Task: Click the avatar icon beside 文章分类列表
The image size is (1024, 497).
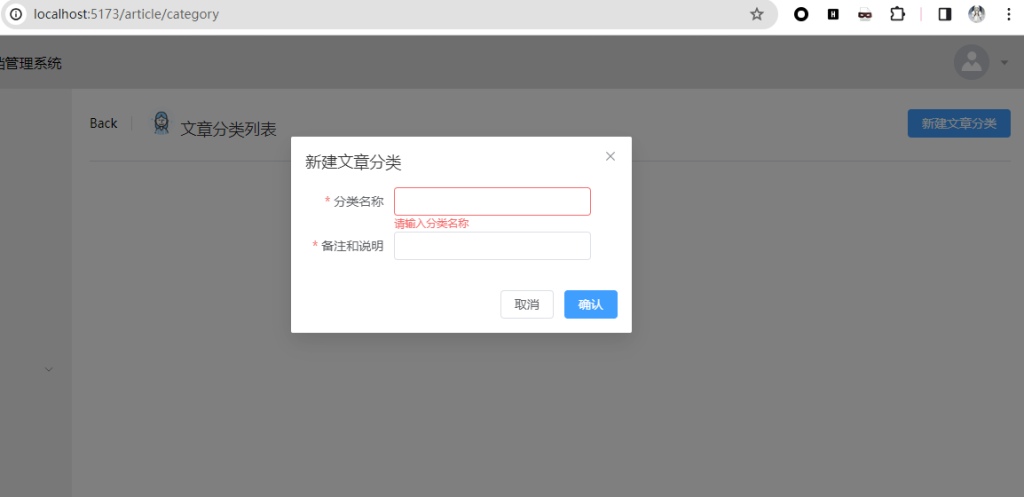Action: pyautogui.click(x=161, y=123)
